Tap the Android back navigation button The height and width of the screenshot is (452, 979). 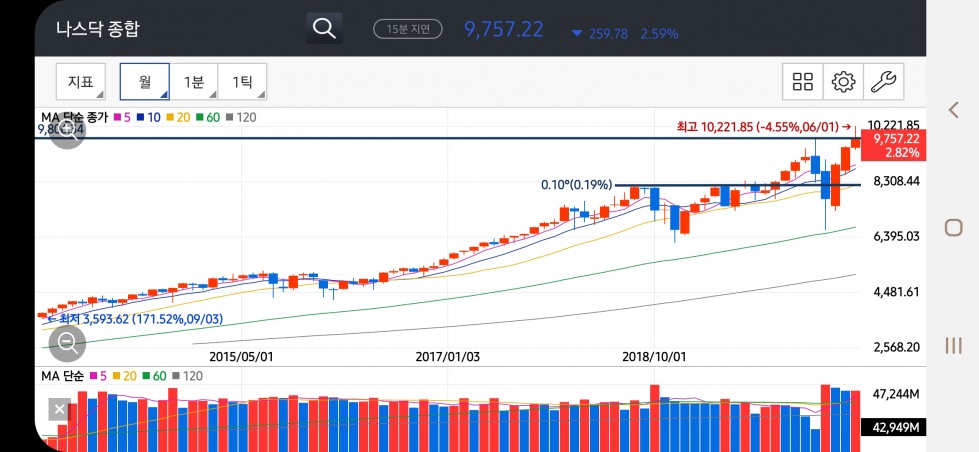[953, 111]
